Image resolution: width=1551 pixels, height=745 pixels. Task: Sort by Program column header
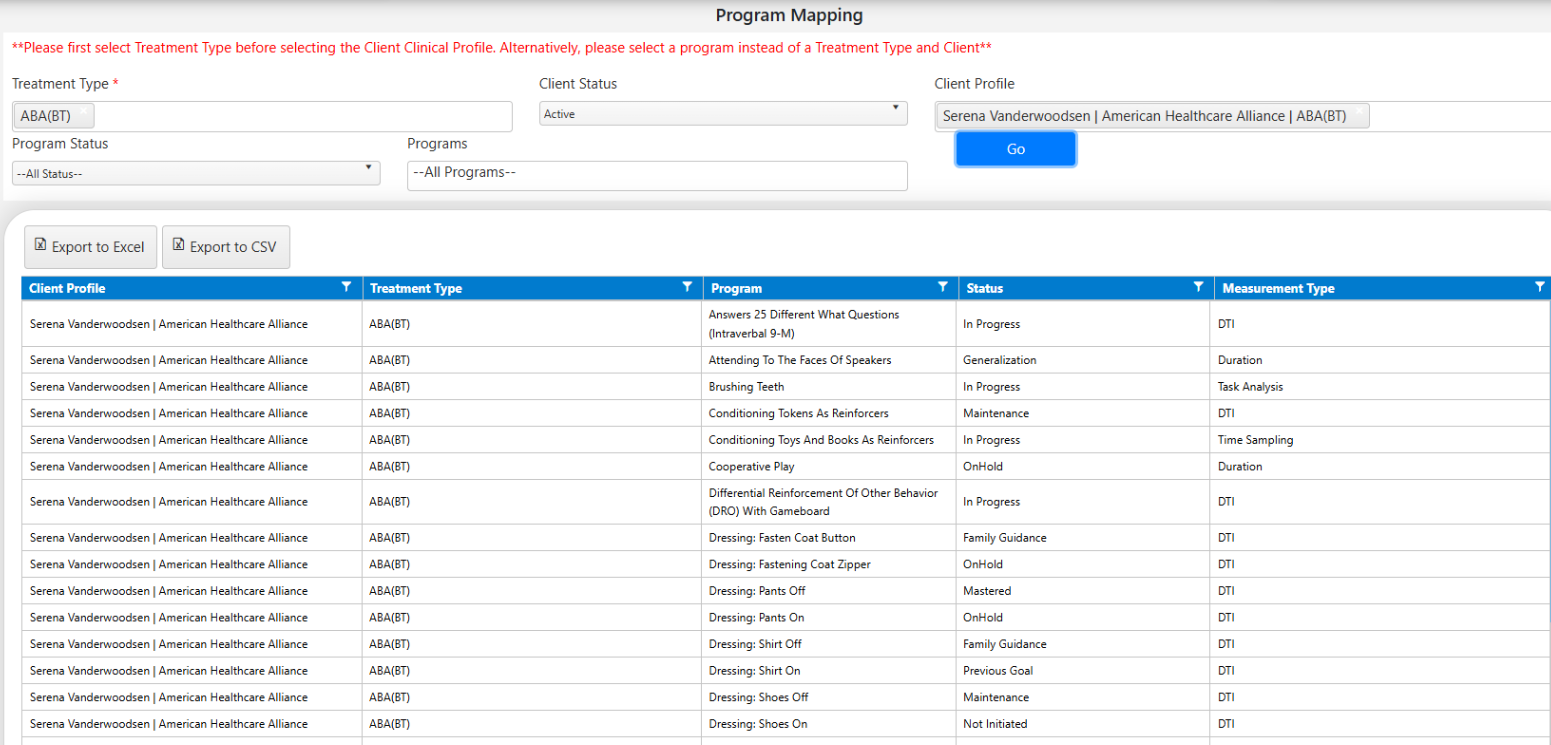click(x=736, y=288)
